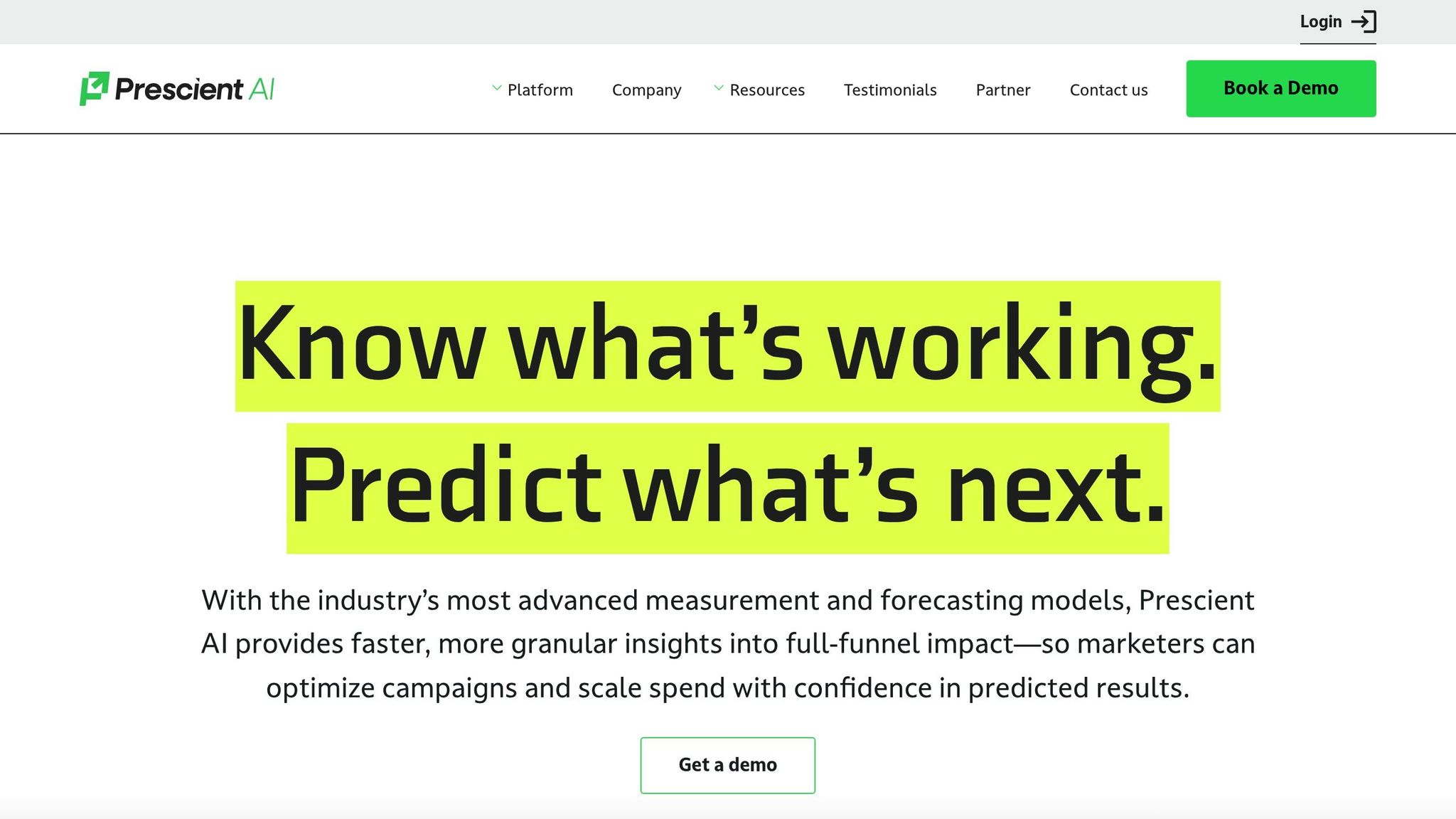Image resolution: width=1456 pixels, height=819 pixels.
Task: Navigate to Contact us
Action: tap(1109, 90)
